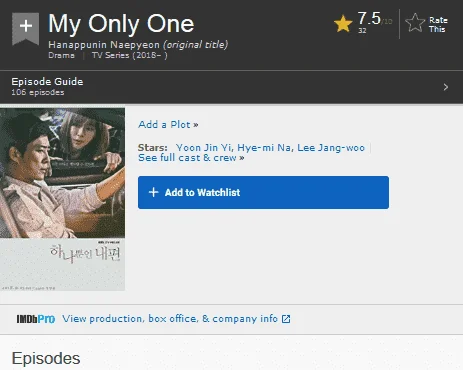Click the plus icon in Add to Watchlist

click(x=153, y=192)
